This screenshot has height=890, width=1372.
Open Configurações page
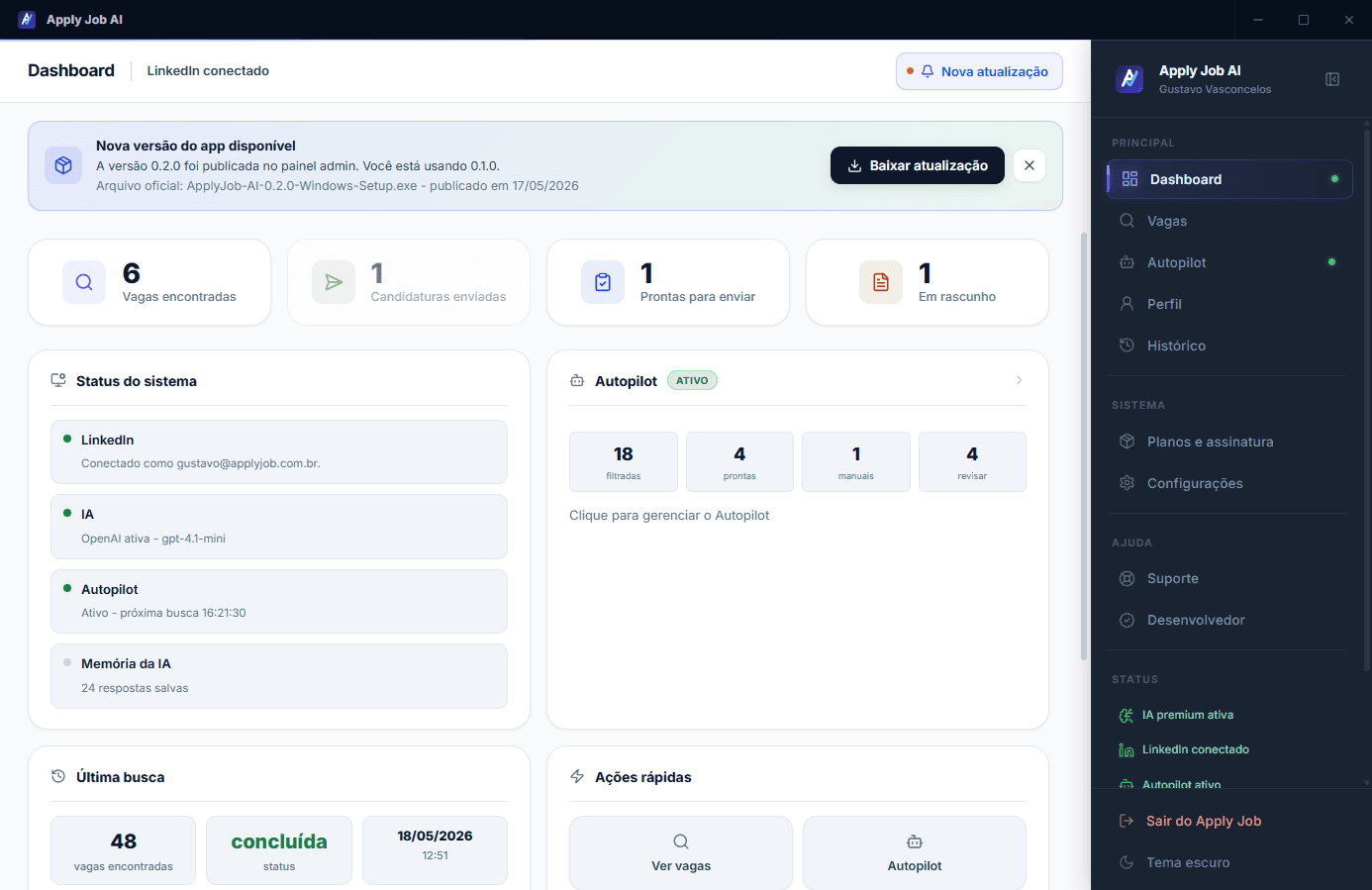pos(1229,483)
